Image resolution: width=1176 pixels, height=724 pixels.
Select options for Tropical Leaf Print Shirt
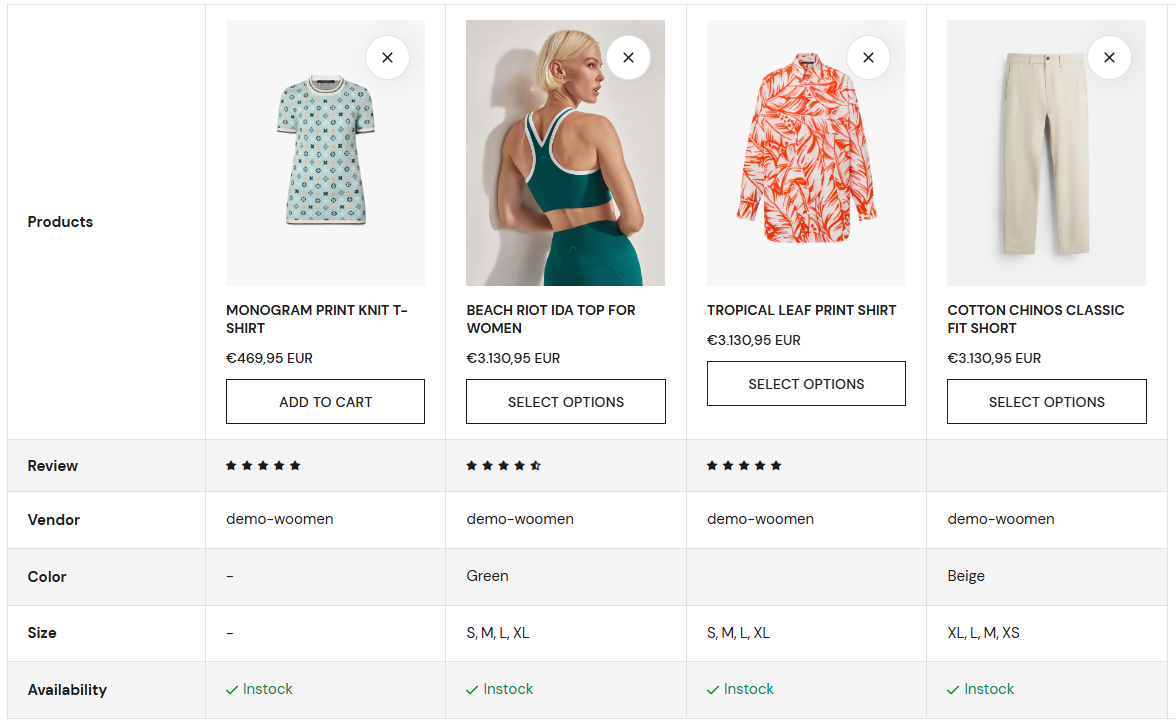(806, 384)
